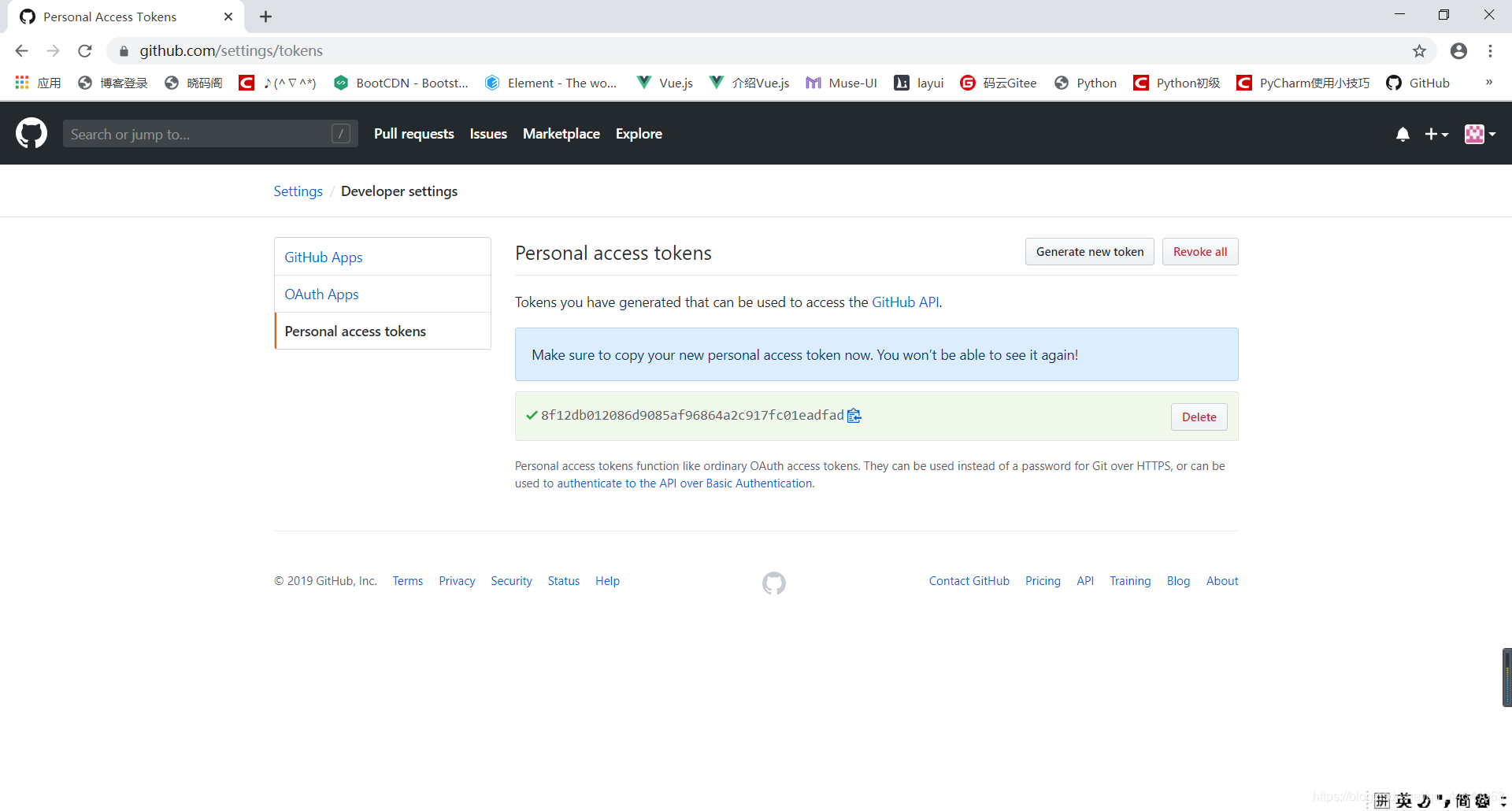Select GitHub Apps in sidebar

pos(383,257)
